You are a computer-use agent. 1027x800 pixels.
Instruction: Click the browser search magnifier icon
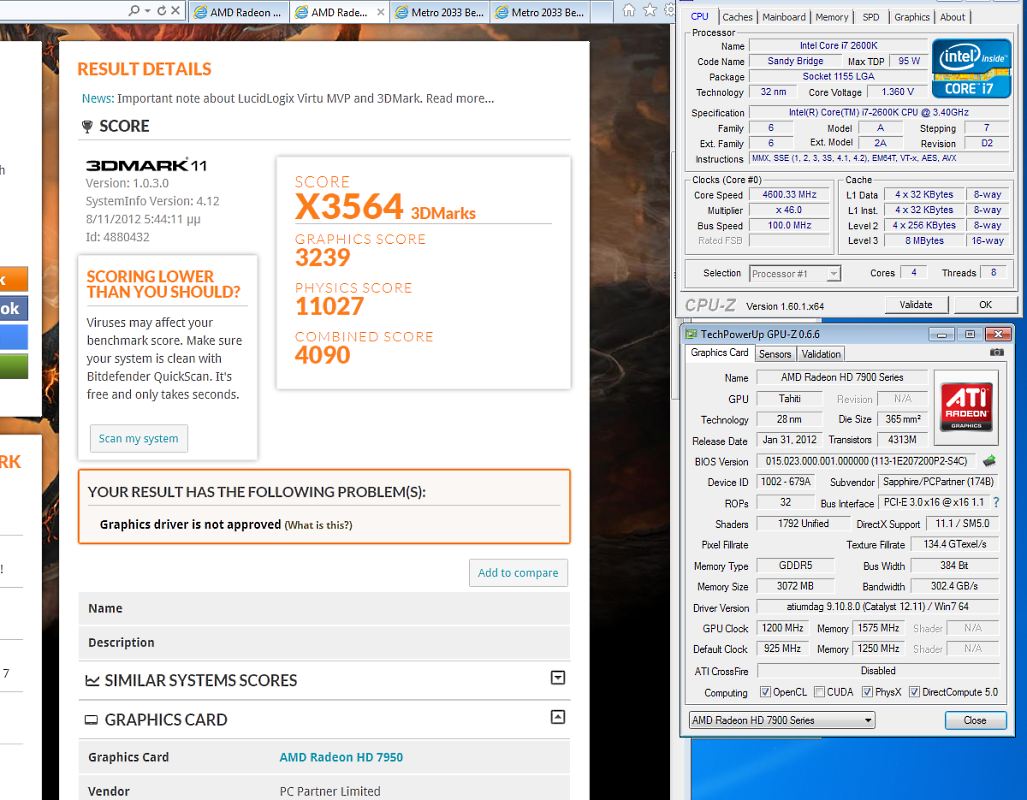click(x=134, y=10)
